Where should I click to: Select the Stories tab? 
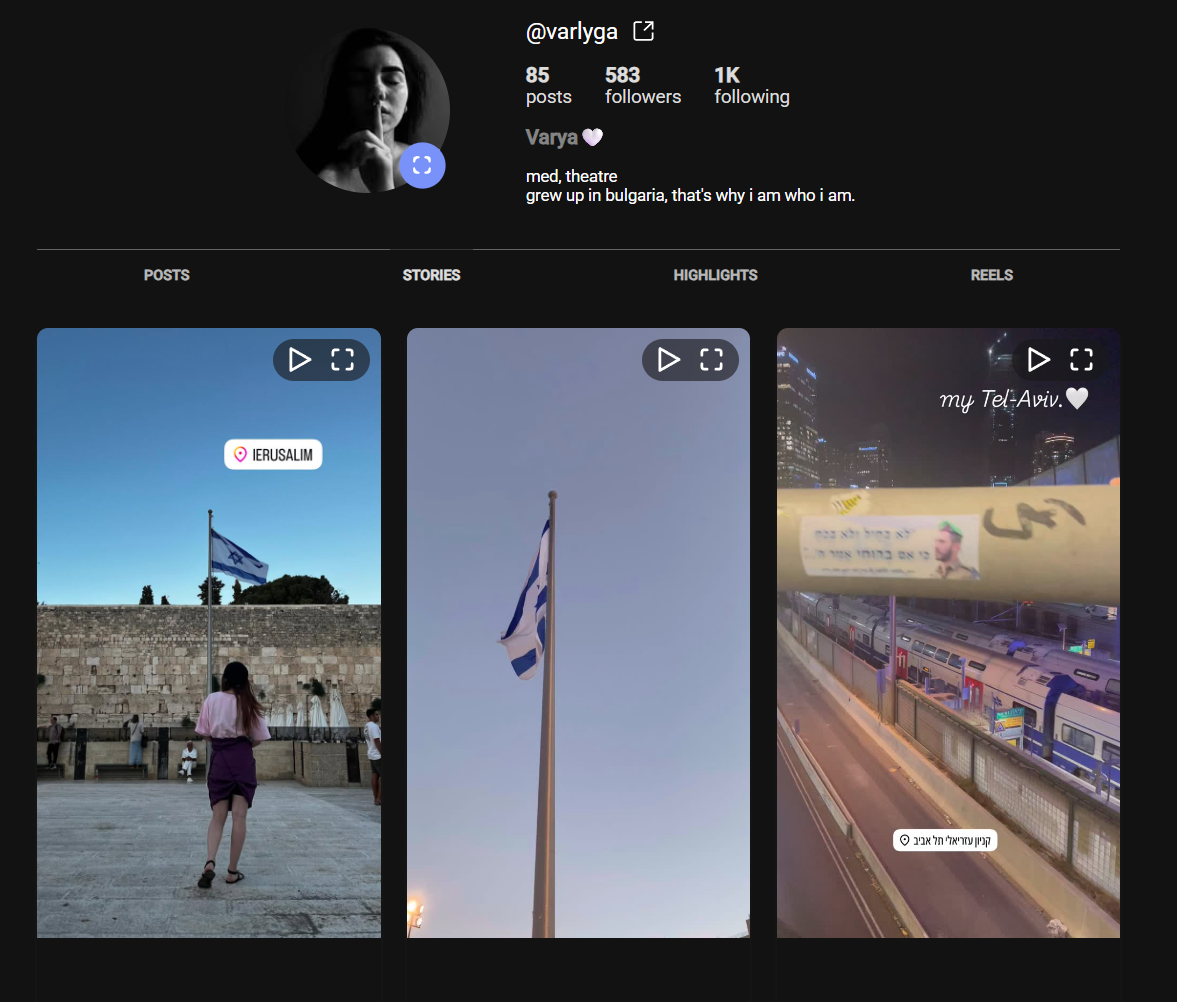[431, 275]
